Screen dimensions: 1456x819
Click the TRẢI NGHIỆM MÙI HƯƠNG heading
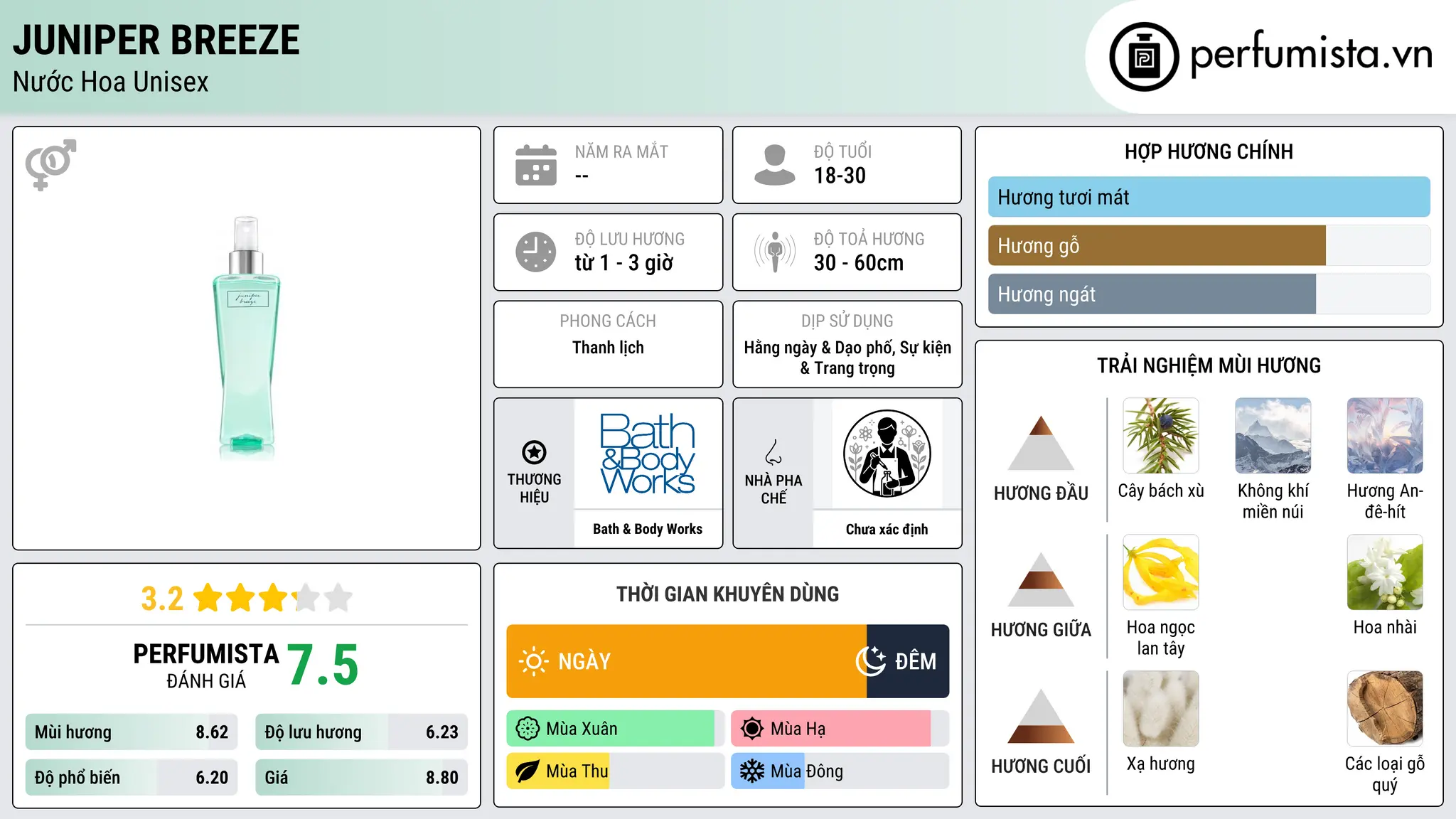(x=1209, y=365)
